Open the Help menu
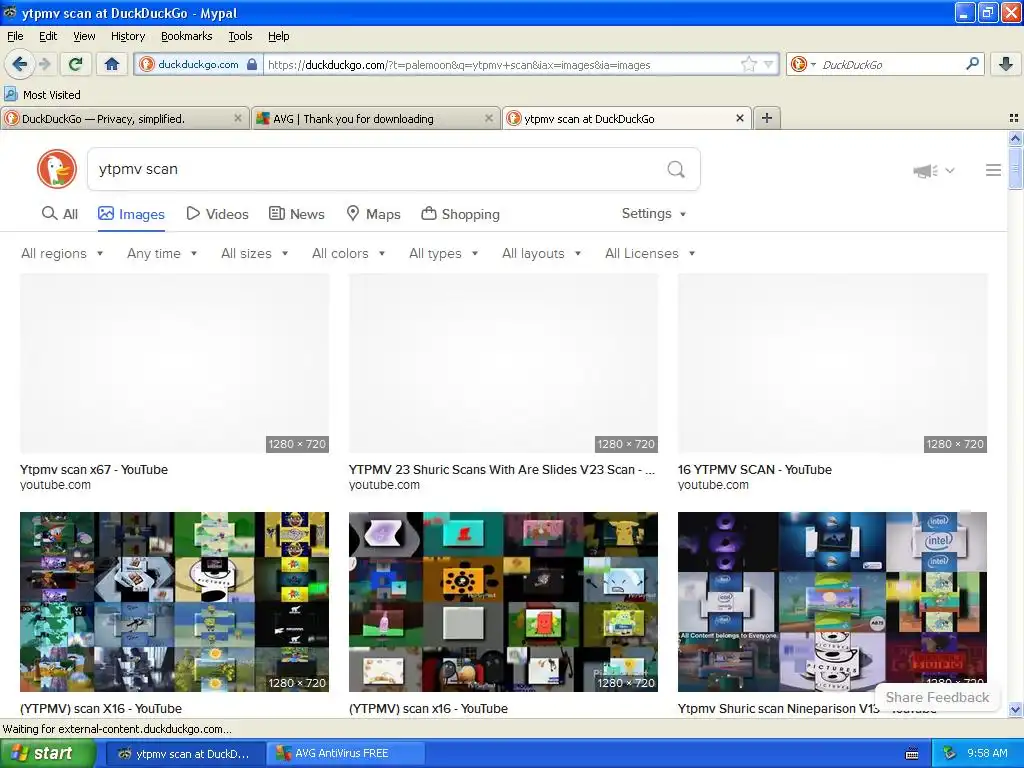The height and width of the screenshot is (768, 1024). tap(278, 36)
